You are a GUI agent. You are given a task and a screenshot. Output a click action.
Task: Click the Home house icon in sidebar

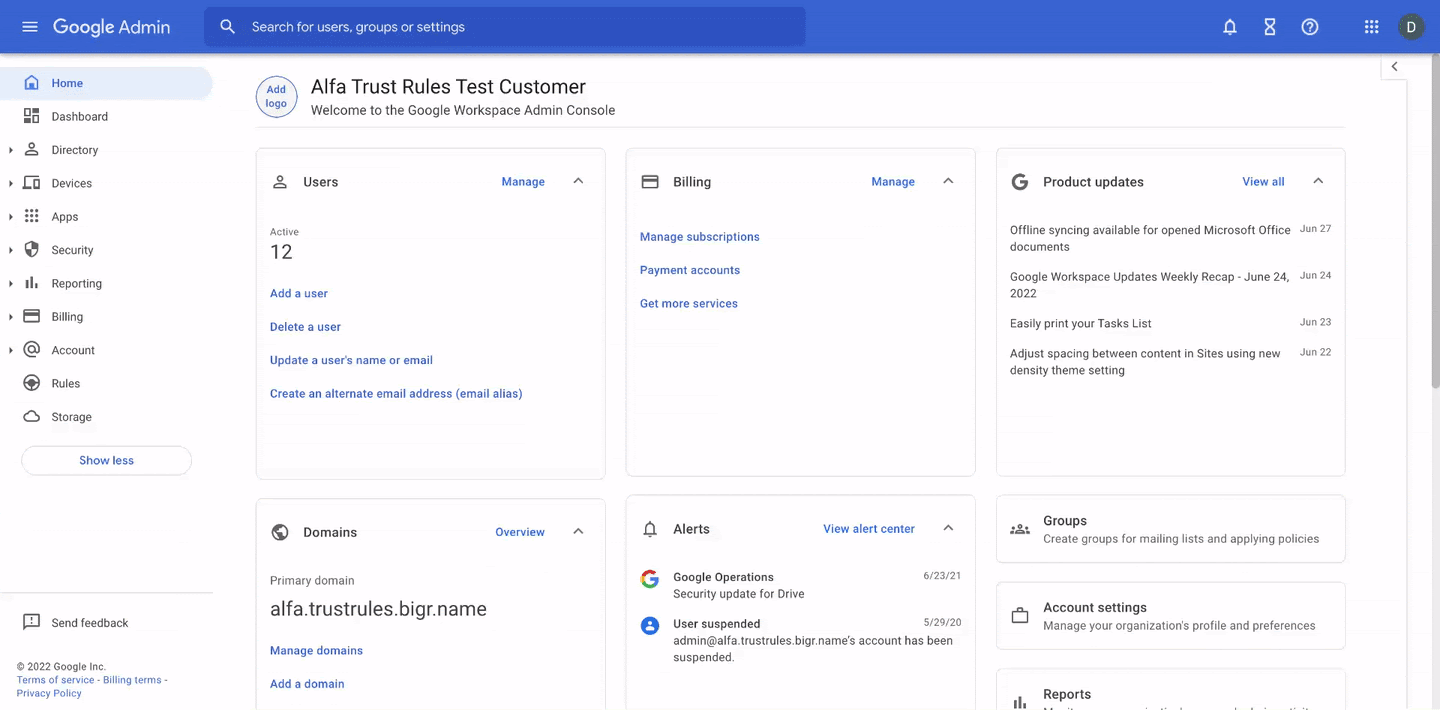32,83
